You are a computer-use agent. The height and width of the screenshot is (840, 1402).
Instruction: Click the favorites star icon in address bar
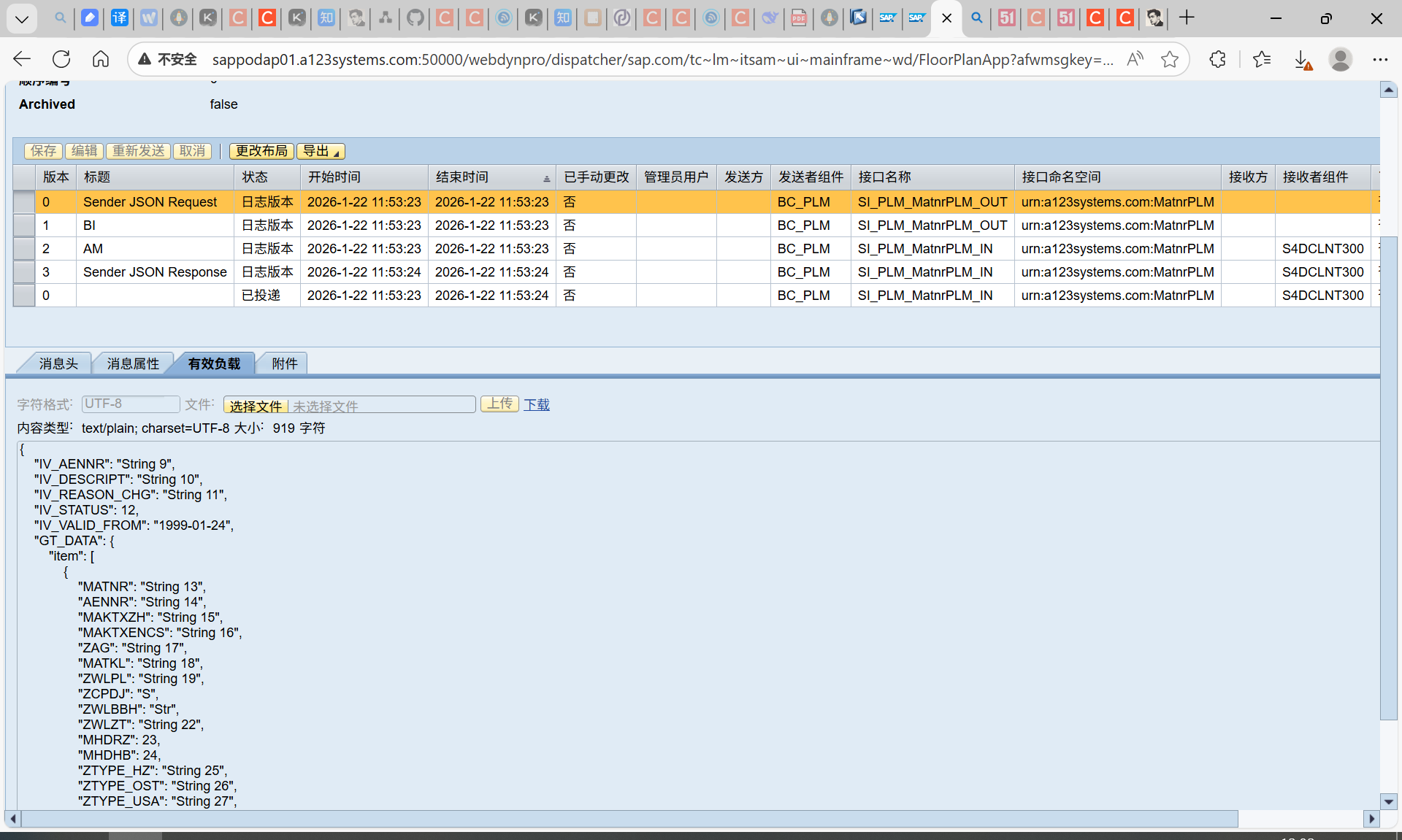point(1170,59)
